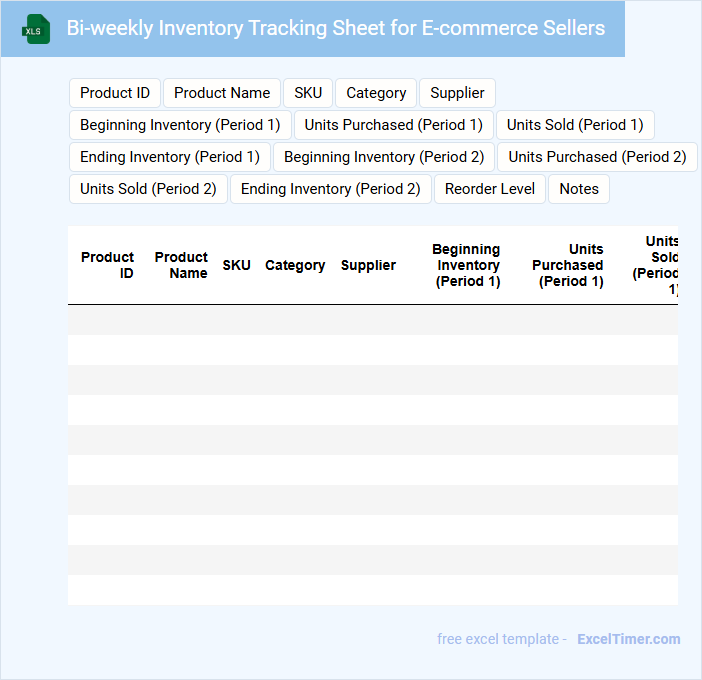This screenshot has width=702, height=680.
Task: Open the ExcelTimer.com link
Action: click(628, 639)
